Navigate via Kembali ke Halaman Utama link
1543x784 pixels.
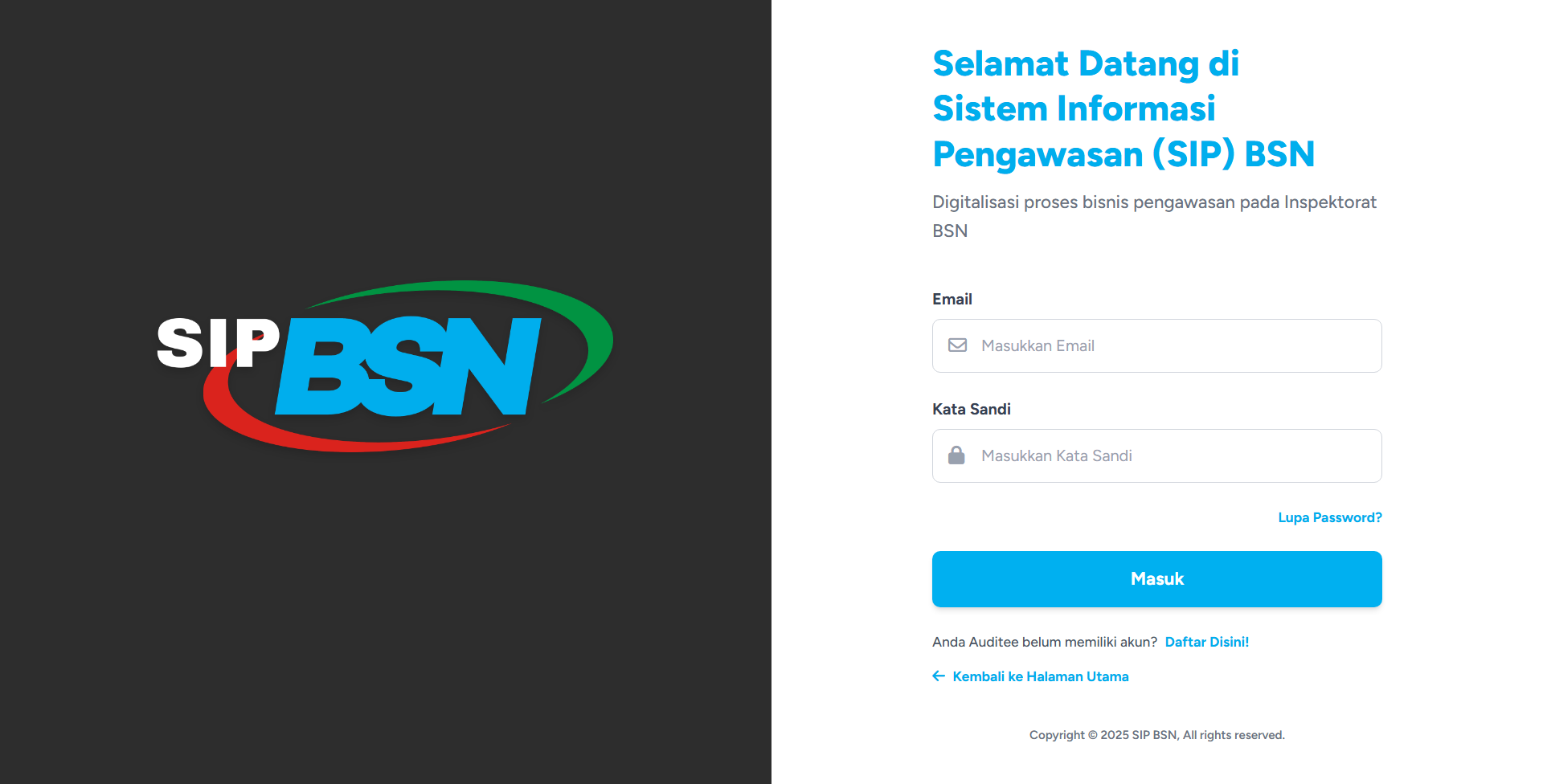[1040, 676]
